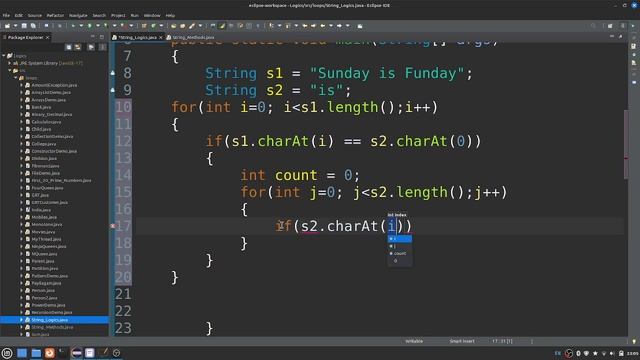Viewport: 640px width, 360px height.
Task: Open the Source menu
Action: [35, 16]
